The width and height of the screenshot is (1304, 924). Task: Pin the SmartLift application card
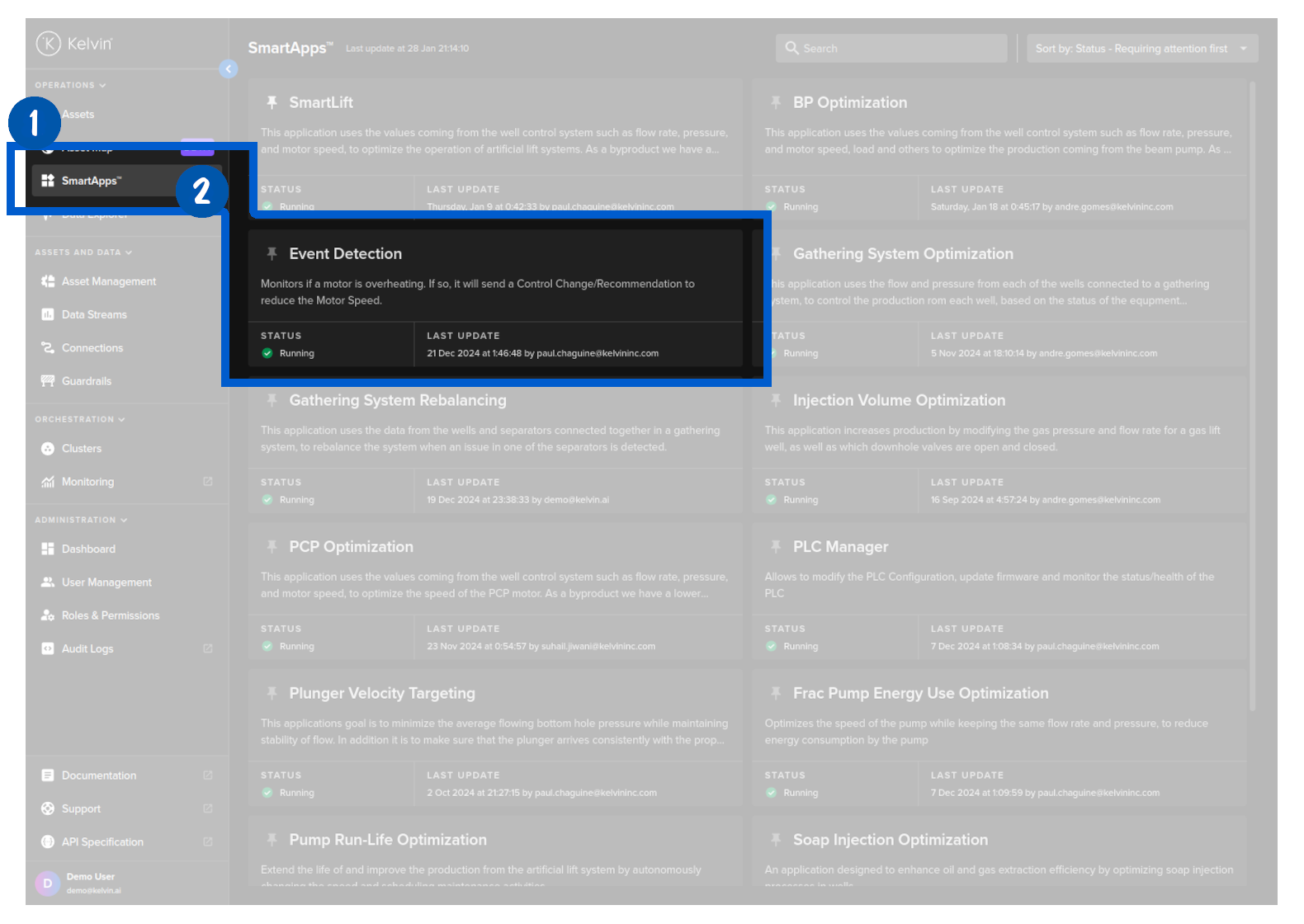[272, 102]
